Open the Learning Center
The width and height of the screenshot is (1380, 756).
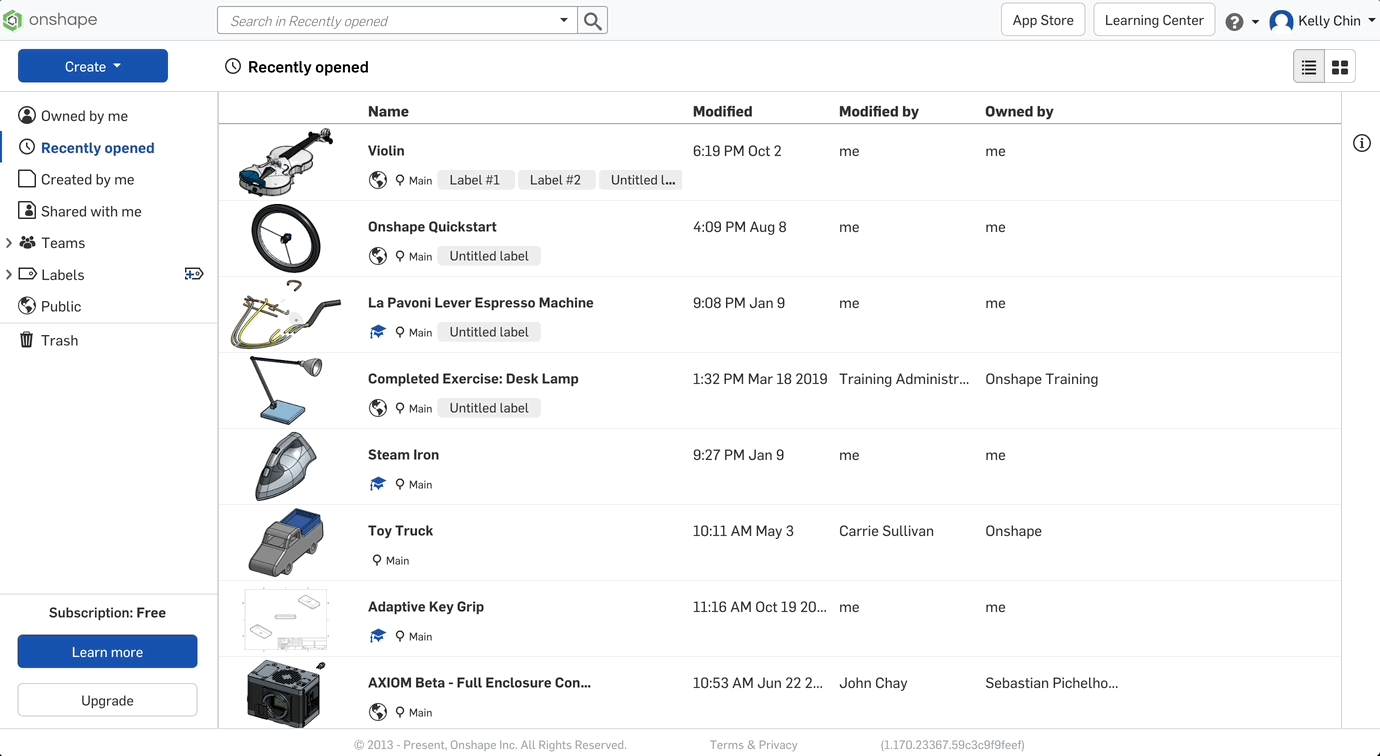[x=1154, y=20]
